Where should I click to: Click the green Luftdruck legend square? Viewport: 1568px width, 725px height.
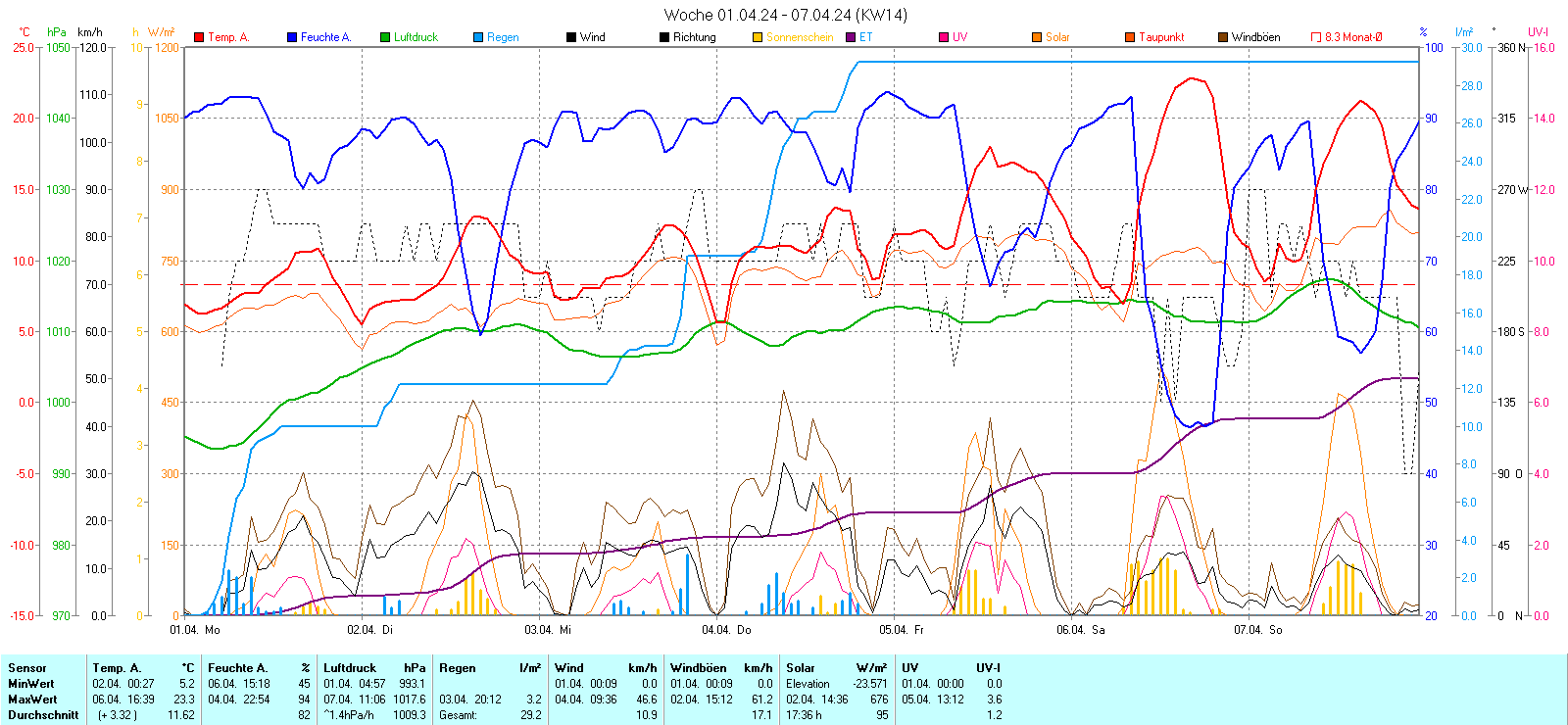tap(385, 37)
